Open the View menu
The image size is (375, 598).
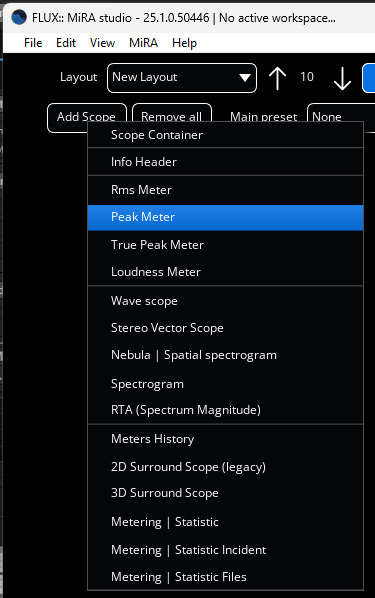pyautogui.click(x=102, y=43)
